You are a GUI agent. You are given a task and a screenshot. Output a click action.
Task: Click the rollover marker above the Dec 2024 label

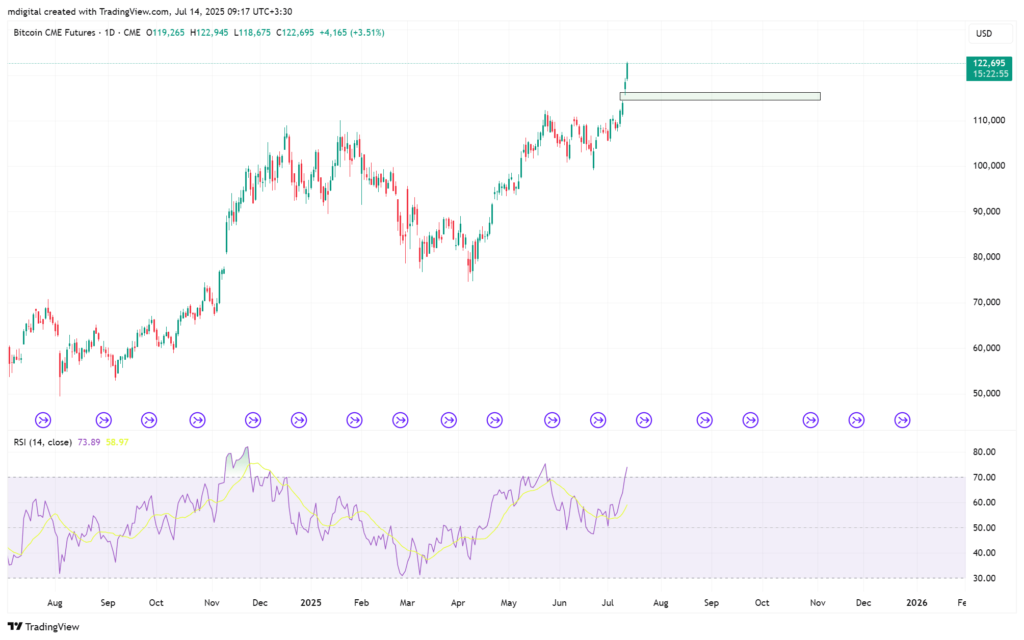pyautogui.click(x=252, y=420)
